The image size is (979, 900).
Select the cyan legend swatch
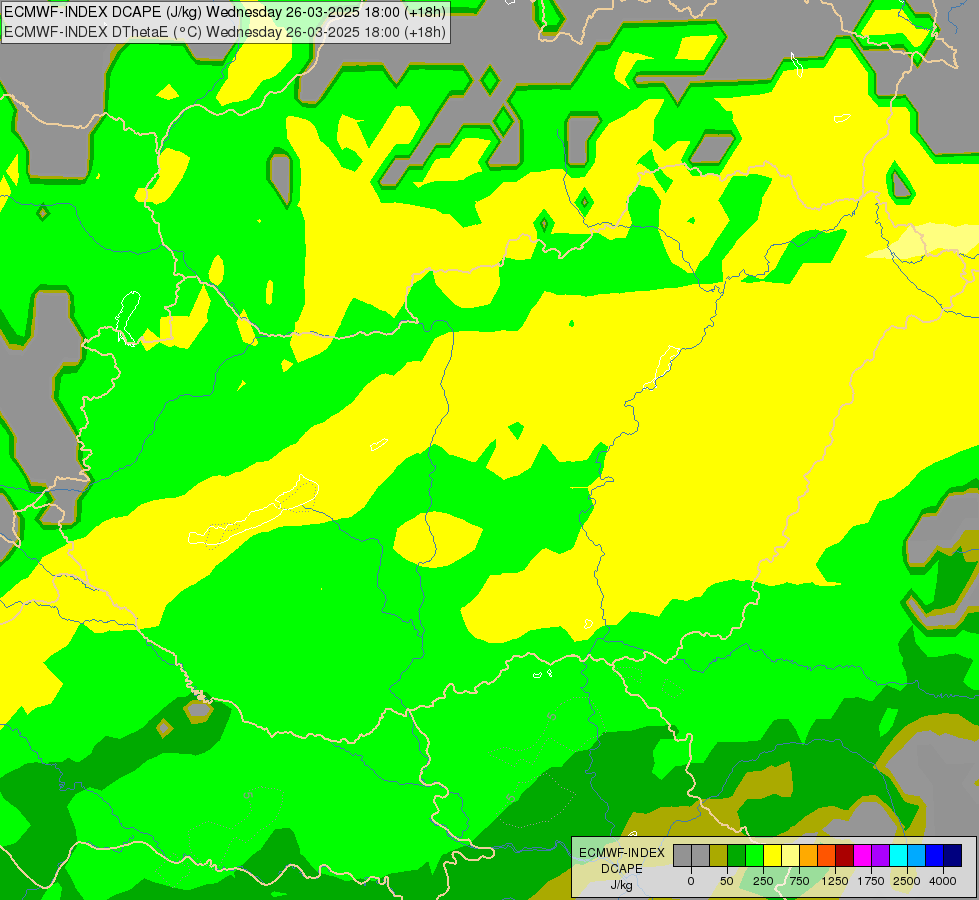[898, 855]
